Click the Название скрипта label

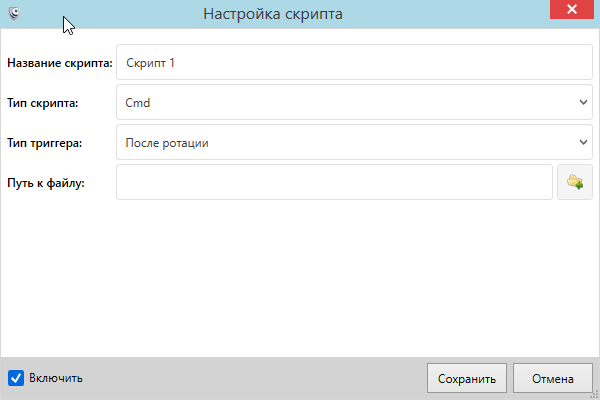[60, 62]
